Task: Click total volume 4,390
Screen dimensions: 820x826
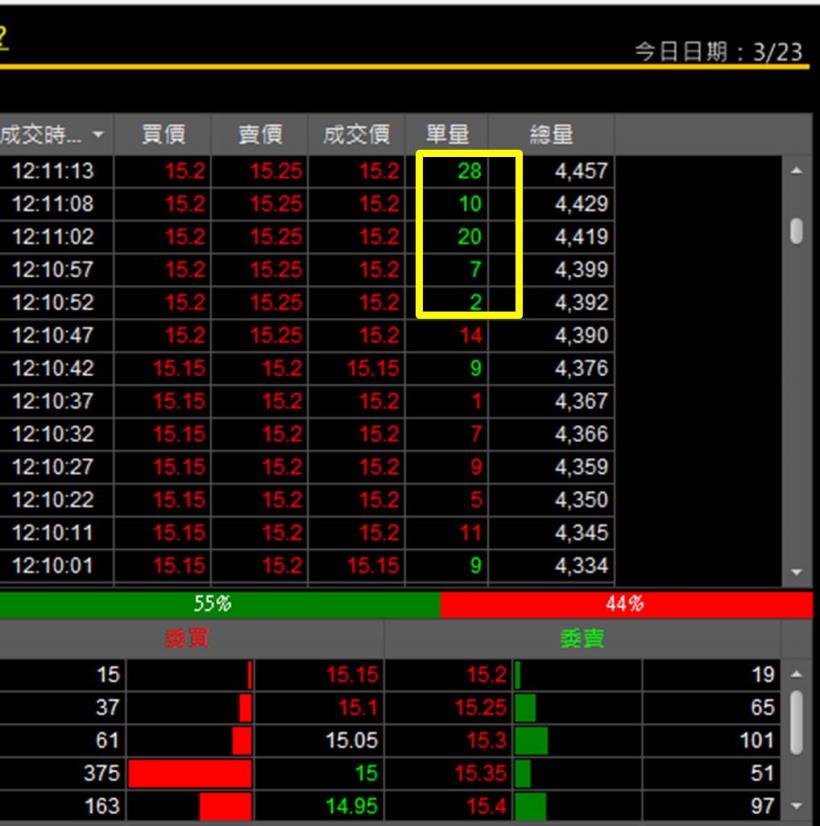Action: (x=581, y=335)
